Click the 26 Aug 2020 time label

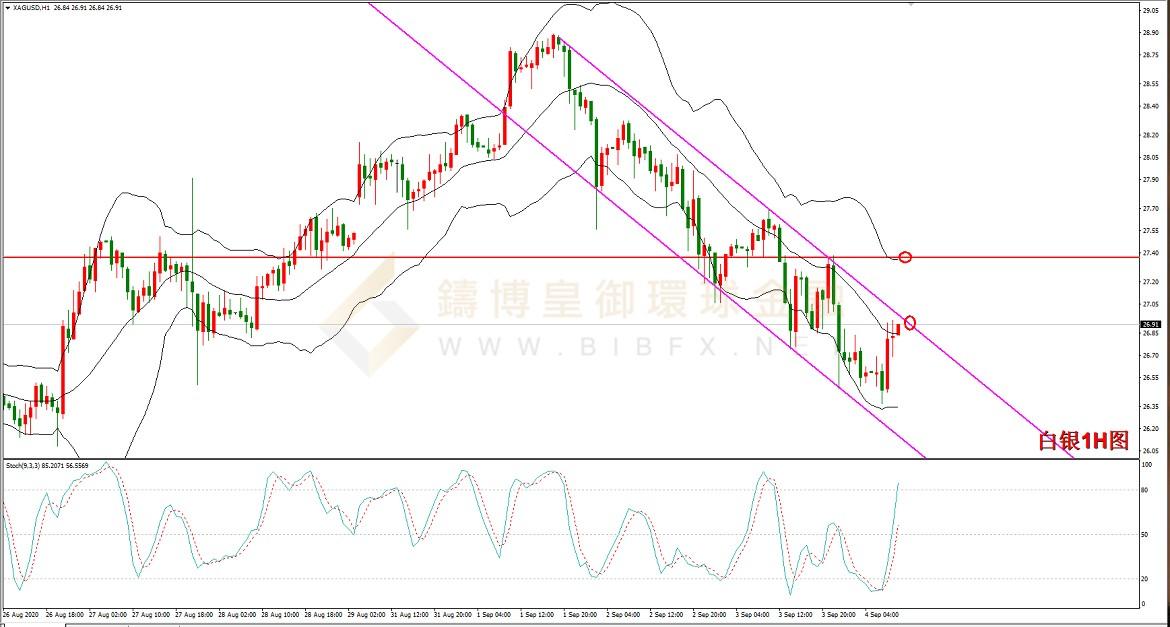tap(20, 613)
